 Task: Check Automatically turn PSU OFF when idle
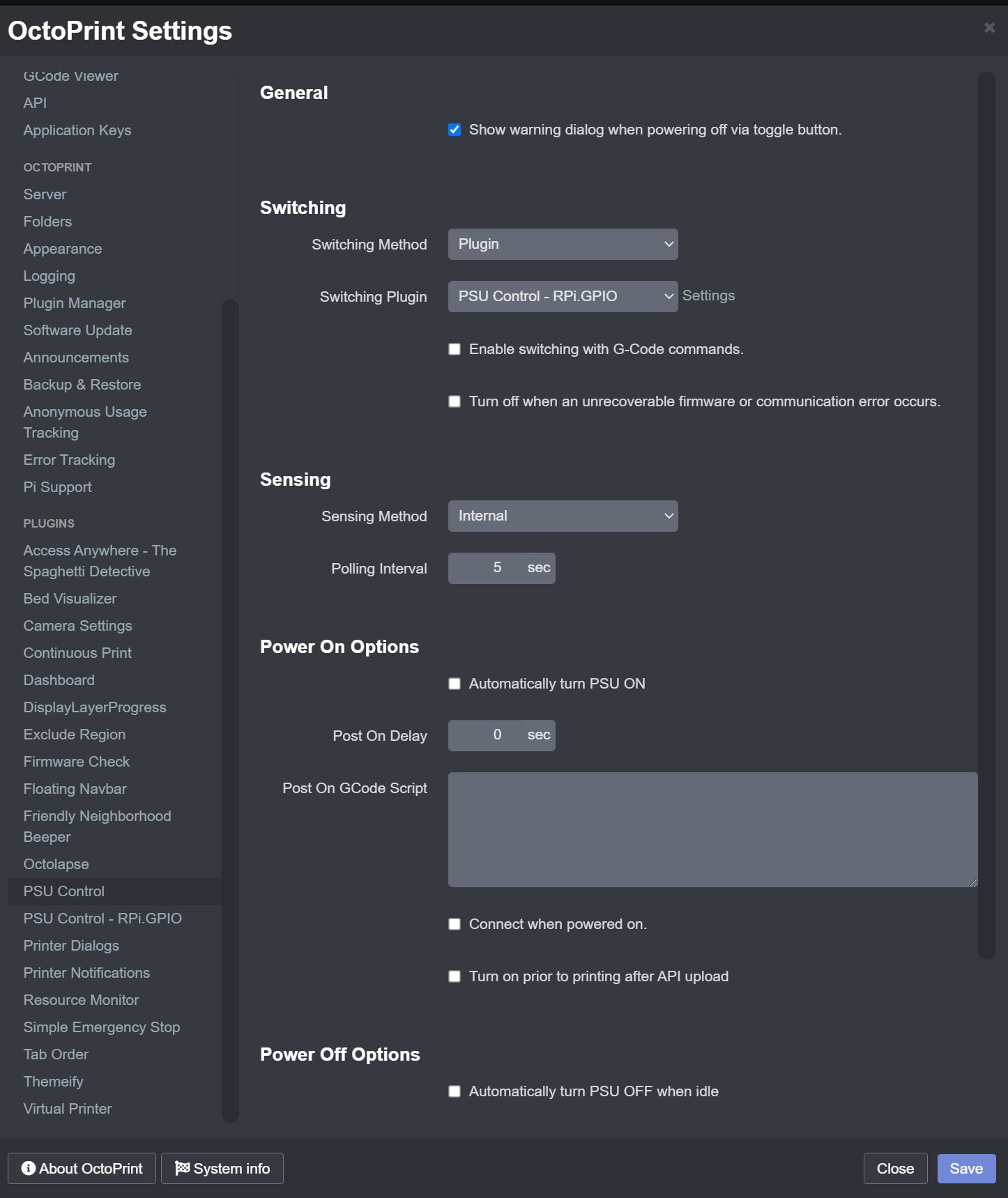455,1091
